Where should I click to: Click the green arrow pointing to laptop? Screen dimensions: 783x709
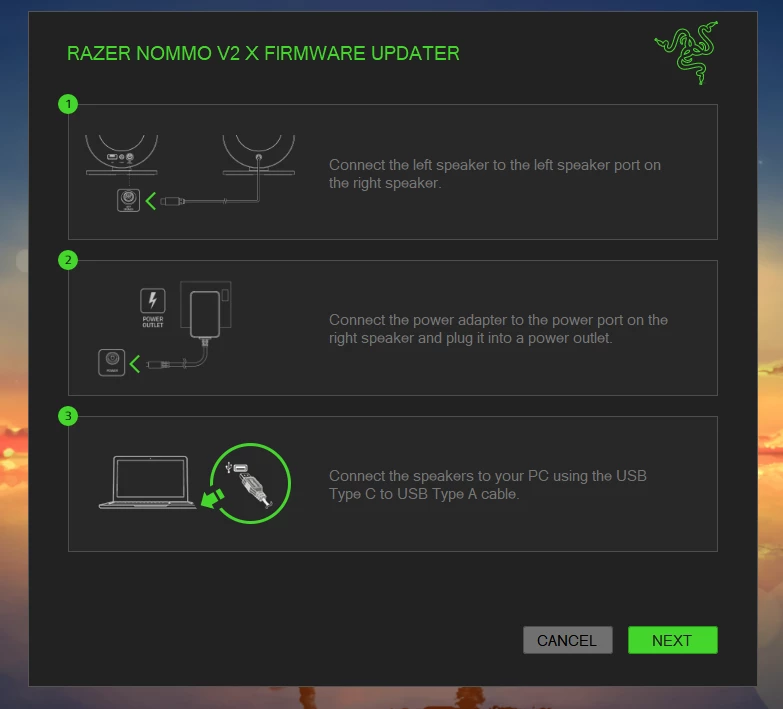pos(212,498)
